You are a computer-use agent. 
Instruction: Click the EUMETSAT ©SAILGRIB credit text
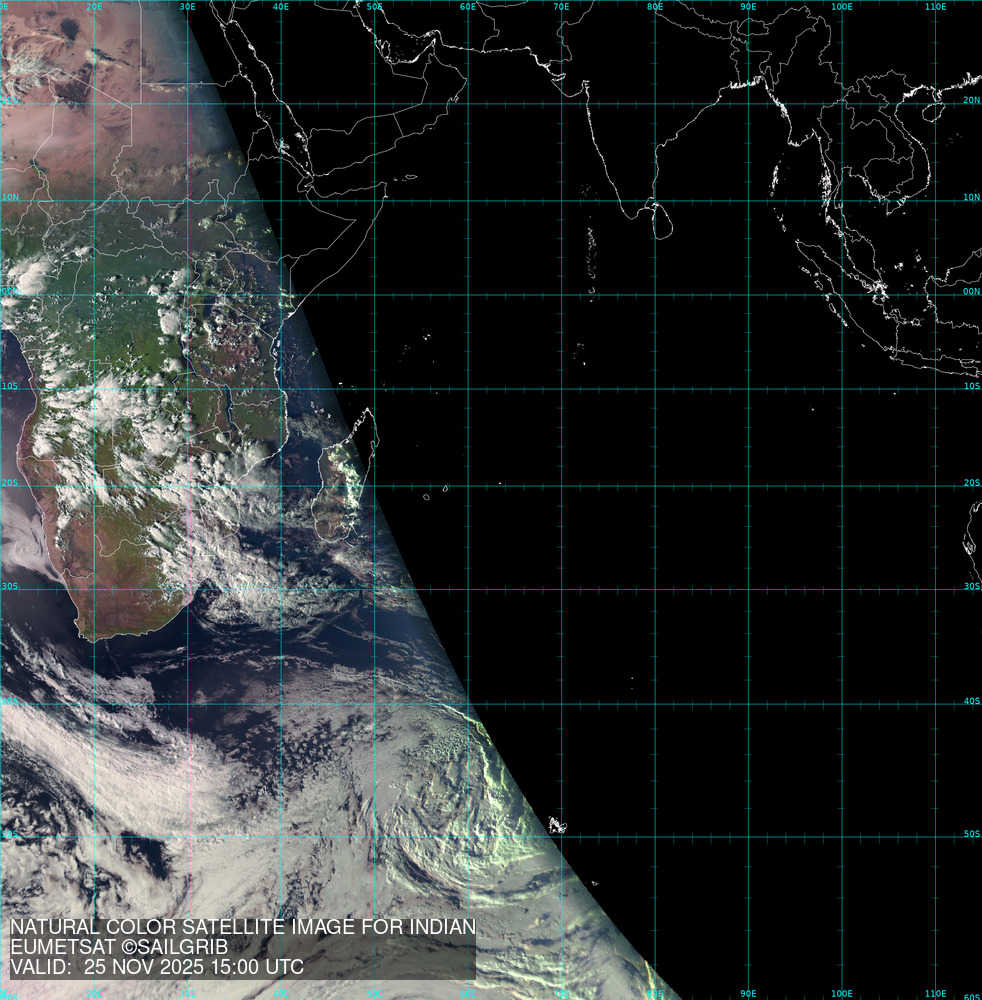coord(119,947)
